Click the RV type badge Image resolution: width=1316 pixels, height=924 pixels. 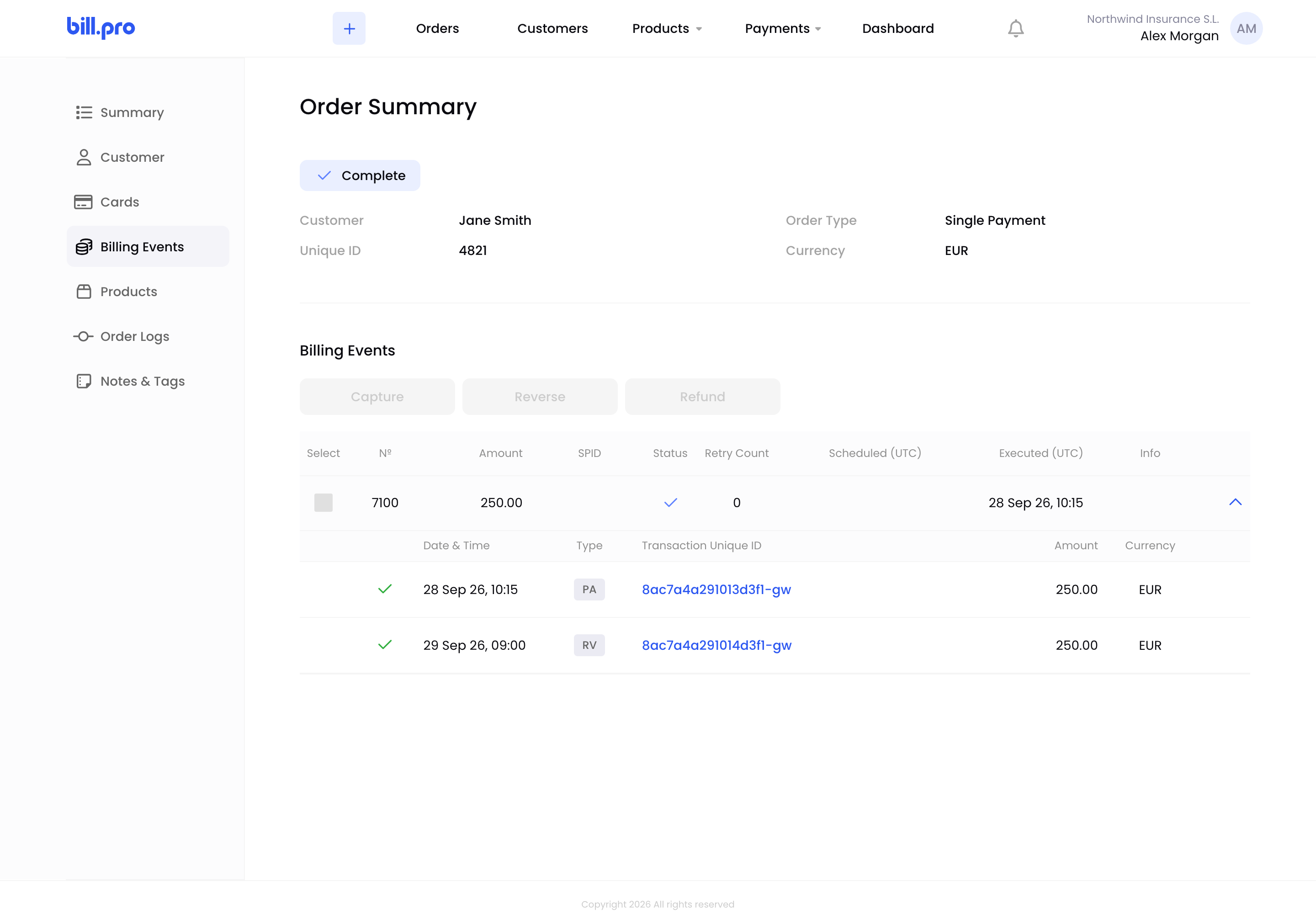coord(589,645)
